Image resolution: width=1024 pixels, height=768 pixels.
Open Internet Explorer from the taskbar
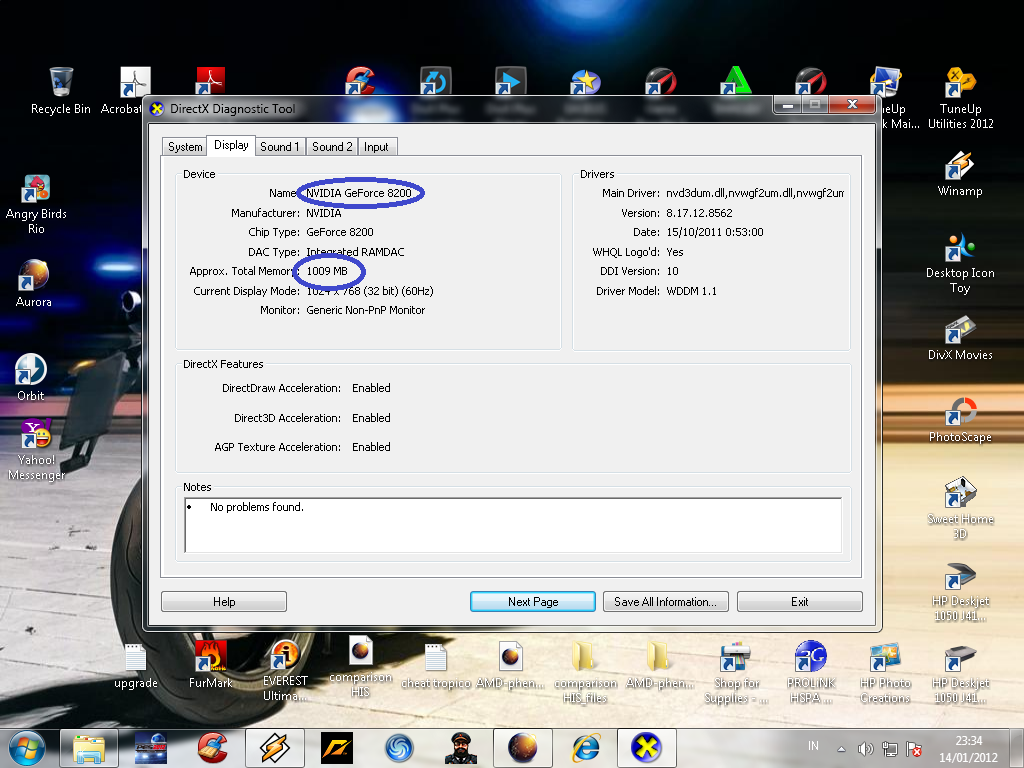coord(584,748)
